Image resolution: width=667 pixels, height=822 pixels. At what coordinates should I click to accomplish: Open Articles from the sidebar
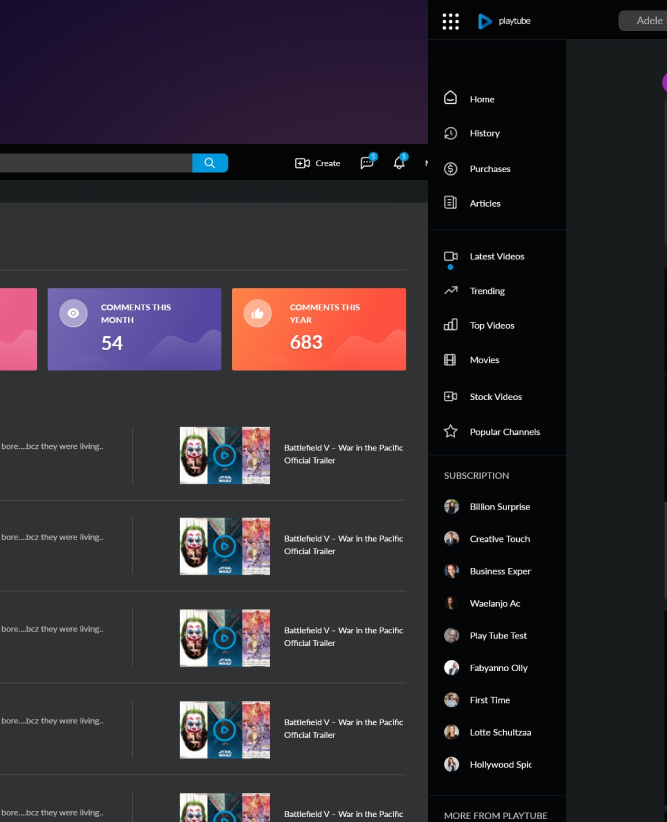pos(485,203)
